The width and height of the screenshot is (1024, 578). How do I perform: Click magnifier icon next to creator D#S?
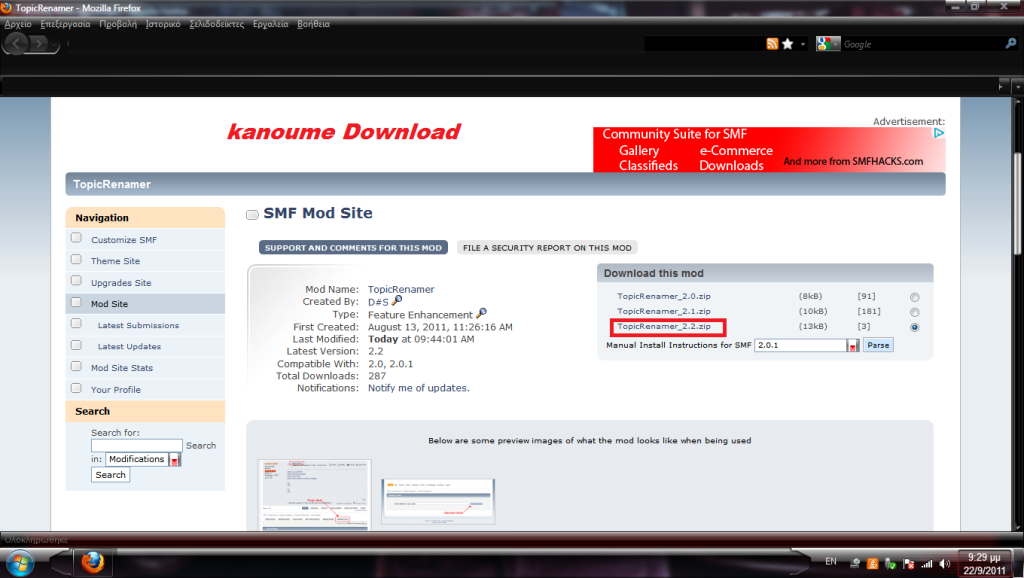[397, 301]
